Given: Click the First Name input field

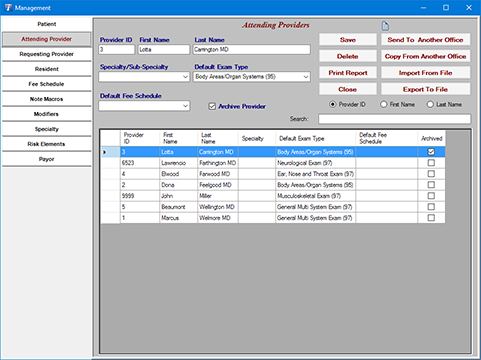Looking at the screenshot, I should [x=164, y=50].
